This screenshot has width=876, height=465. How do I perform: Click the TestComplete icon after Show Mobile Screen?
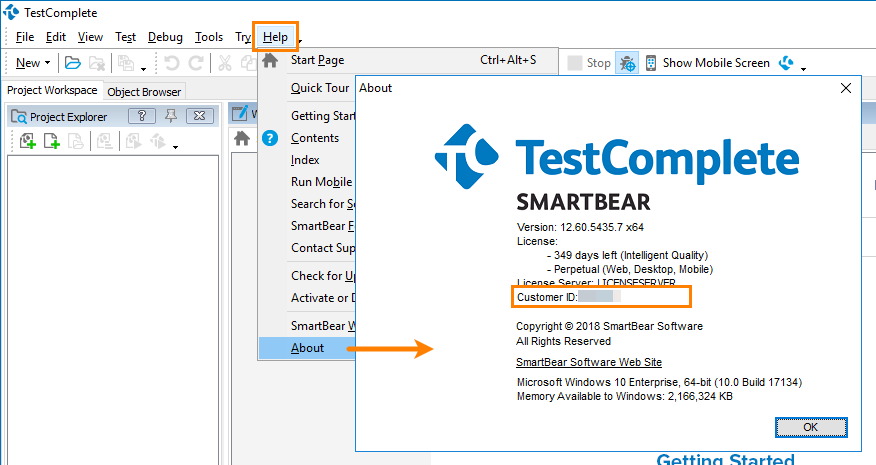[786, 63]
